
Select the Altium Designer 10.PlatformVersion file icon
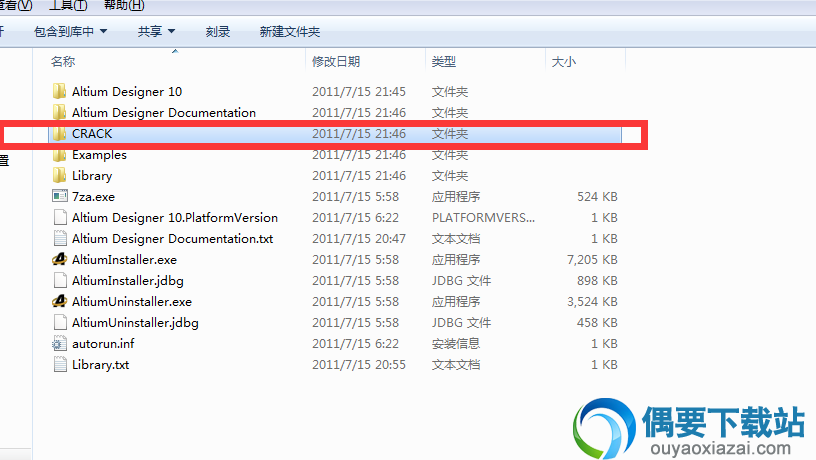coord(60,218)
